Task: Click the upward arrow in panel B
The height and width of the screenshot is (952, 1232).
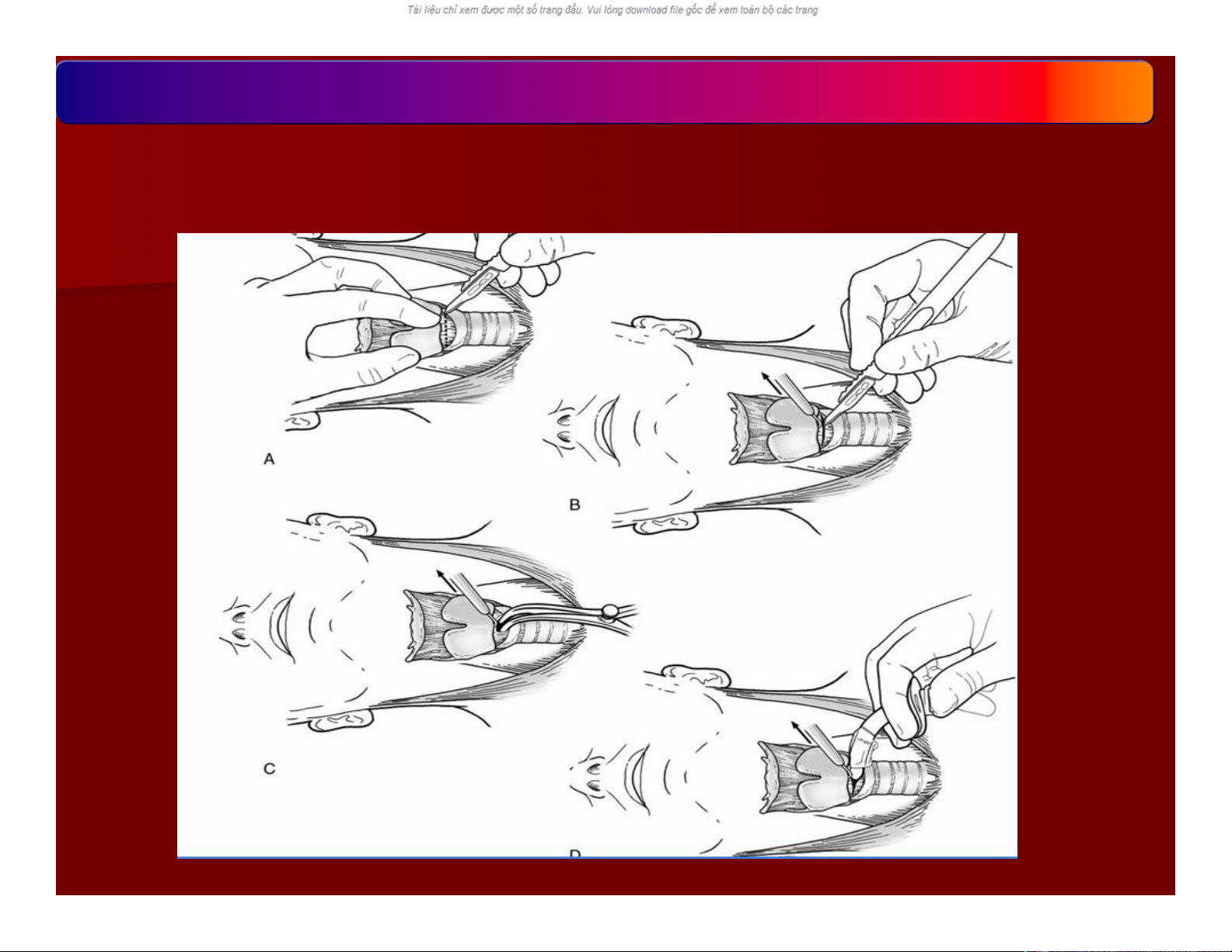Action: [x=770, y=380]
